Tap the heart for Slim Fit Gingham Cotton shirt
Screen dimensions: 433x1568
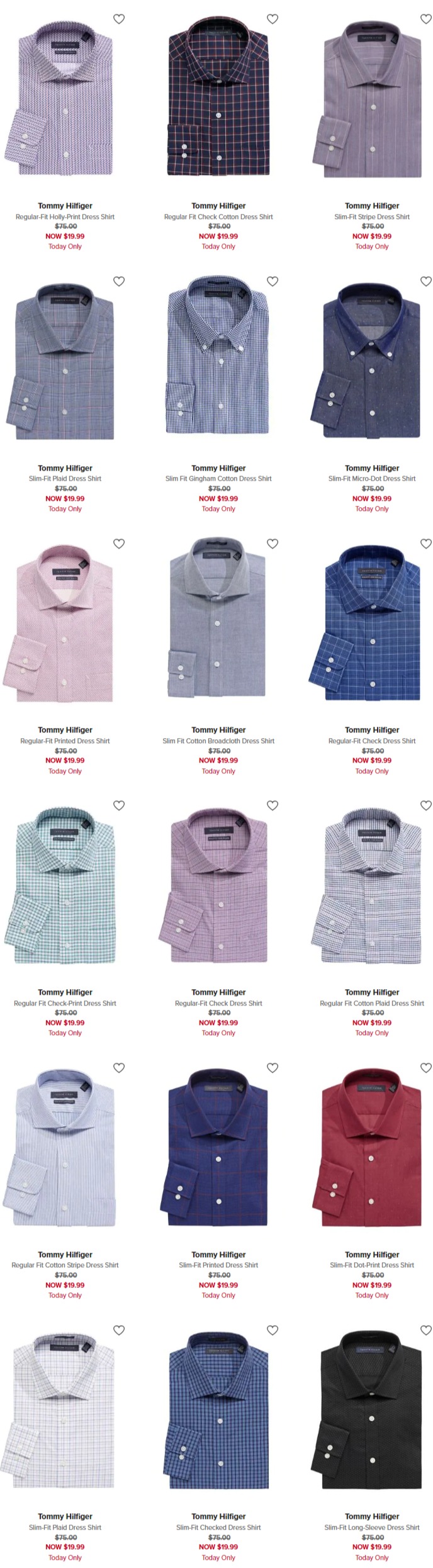click(273, 281)
